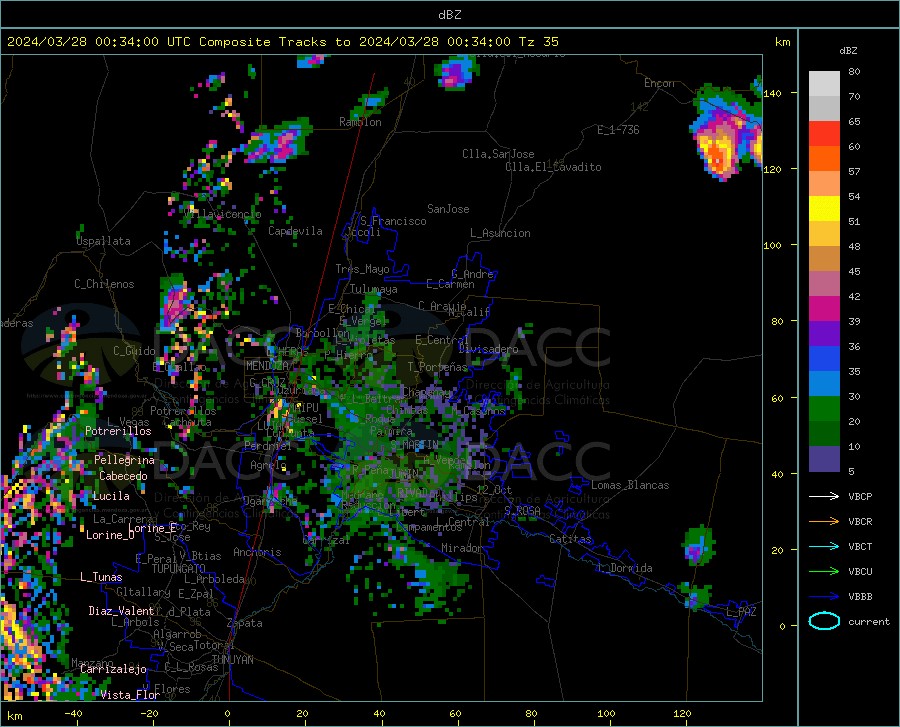The height and width of the screenshot is (727, 900).
Task: Click the 'L_Asuncion' map label
Action: coord(501,233)
